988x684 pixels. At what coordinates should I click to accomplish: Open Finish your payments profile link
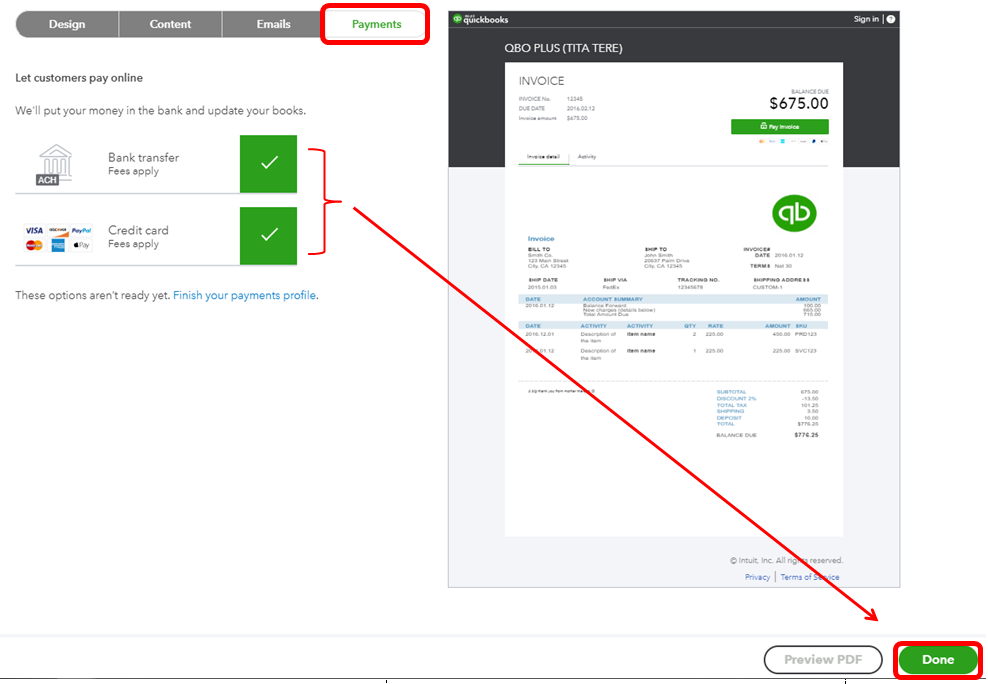[244, 295]
